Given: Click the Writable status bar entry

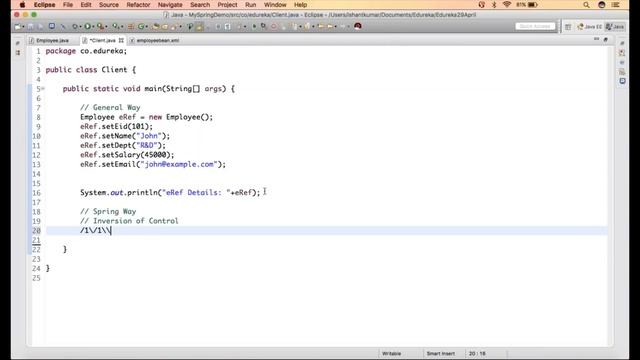Looking at the screenshot, I should [x=391, y=353].
